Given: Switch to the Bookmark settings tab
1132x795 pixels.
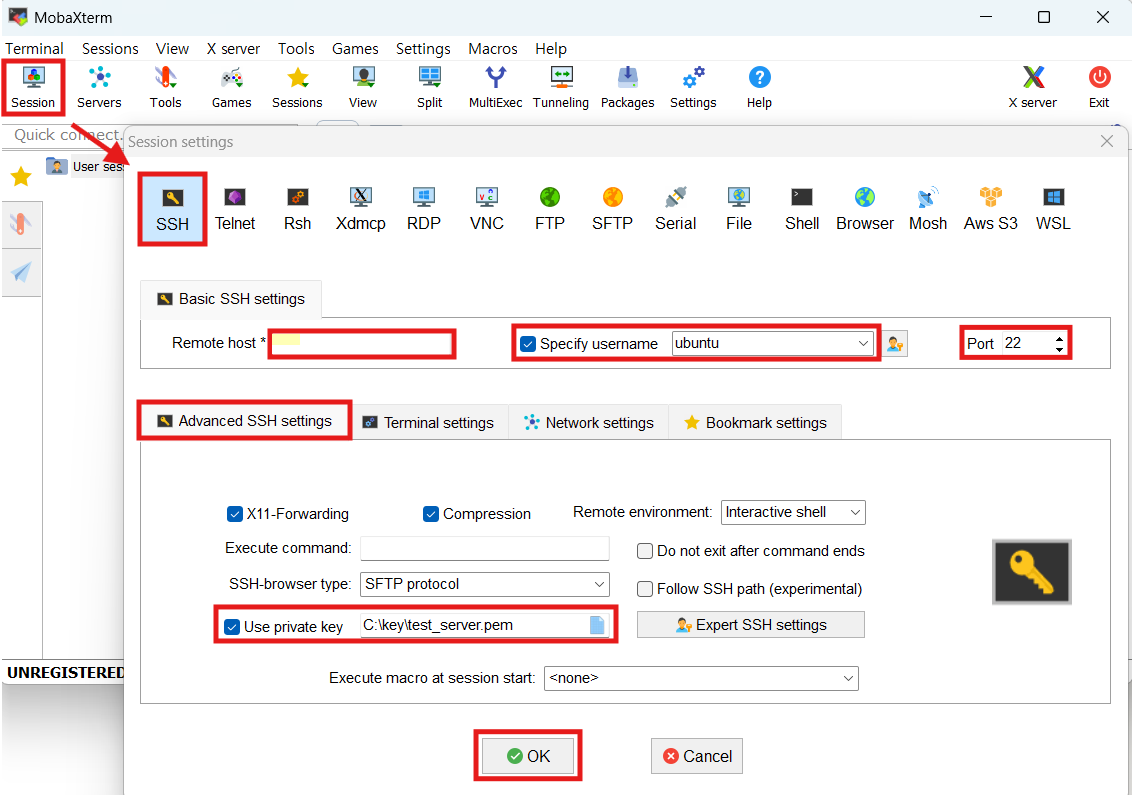Looking at the screenshot, I should pos(755,422).
